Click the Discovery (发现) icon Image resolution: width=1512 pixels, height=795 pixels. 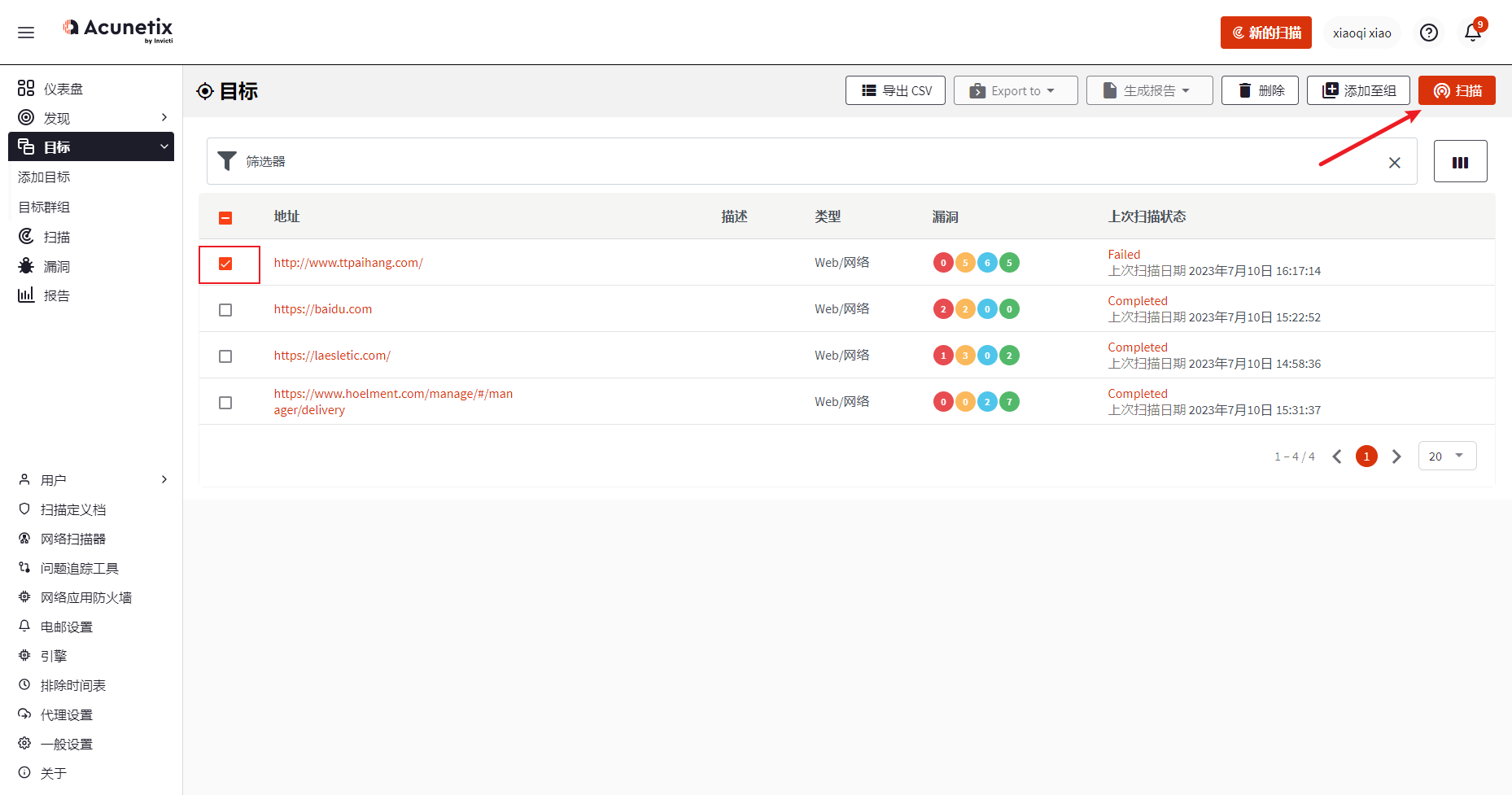(x=26, y=117)
